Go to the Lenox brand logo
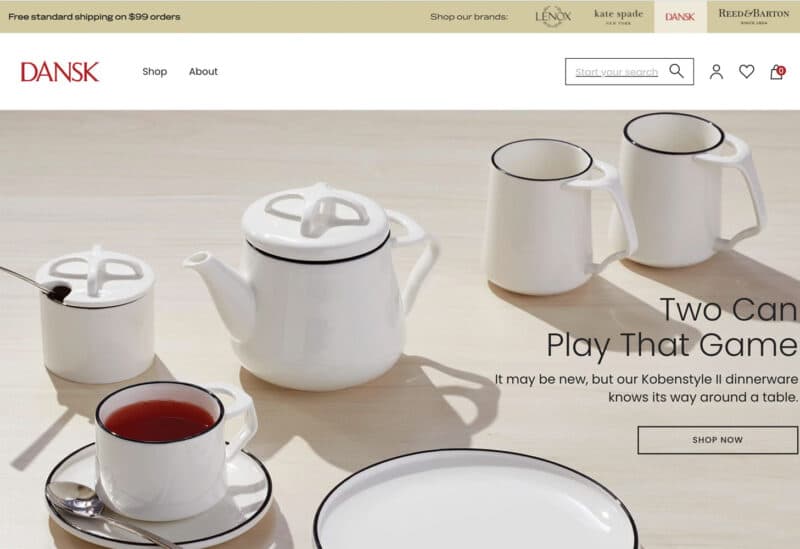Screen dimensions: 800x549 click(553, 16)
